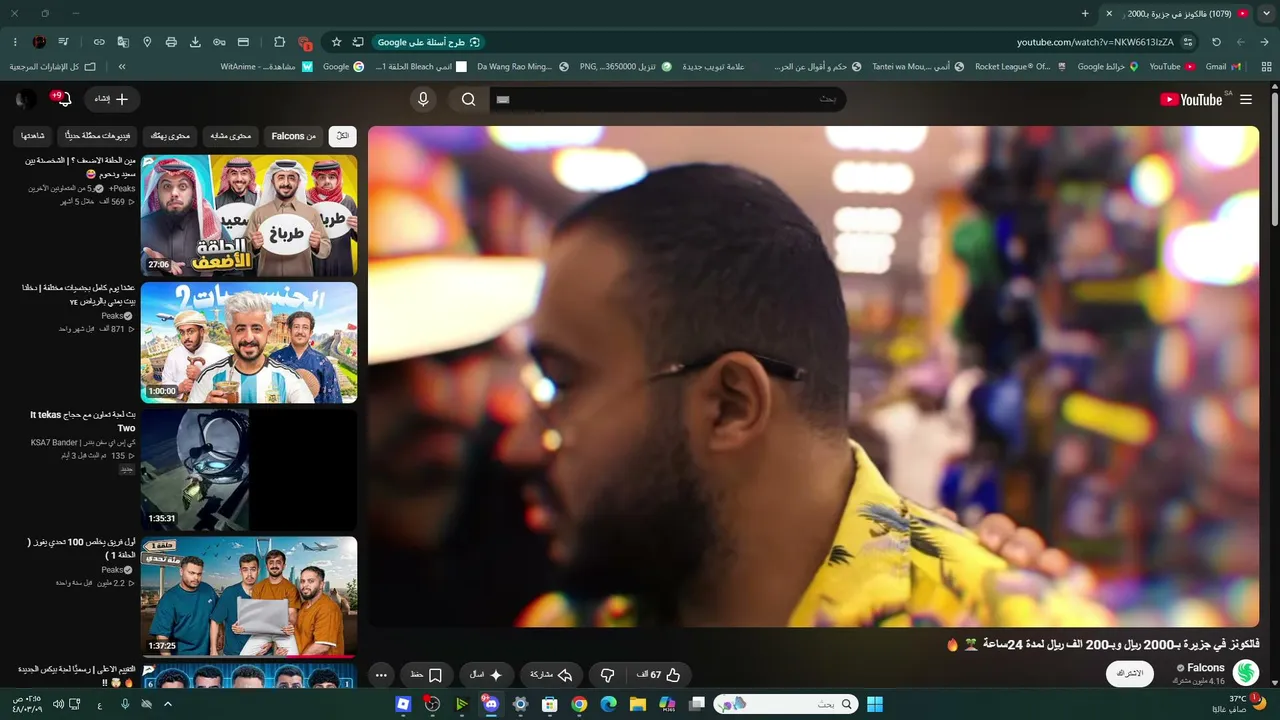Open the "كل الإشارات المرجعية" bookmarks folder
The width and height of the screenshot is (1280, 720).
pyautogui.click(x=53, y=66)
